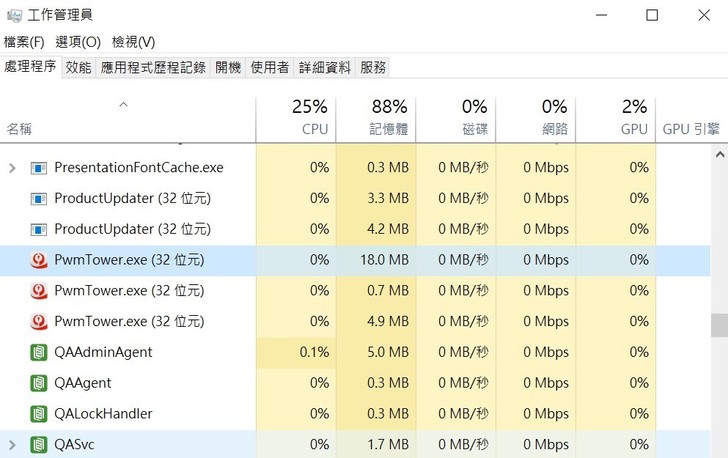
Task: Switch to the 效能 tab
Action: 78,67
